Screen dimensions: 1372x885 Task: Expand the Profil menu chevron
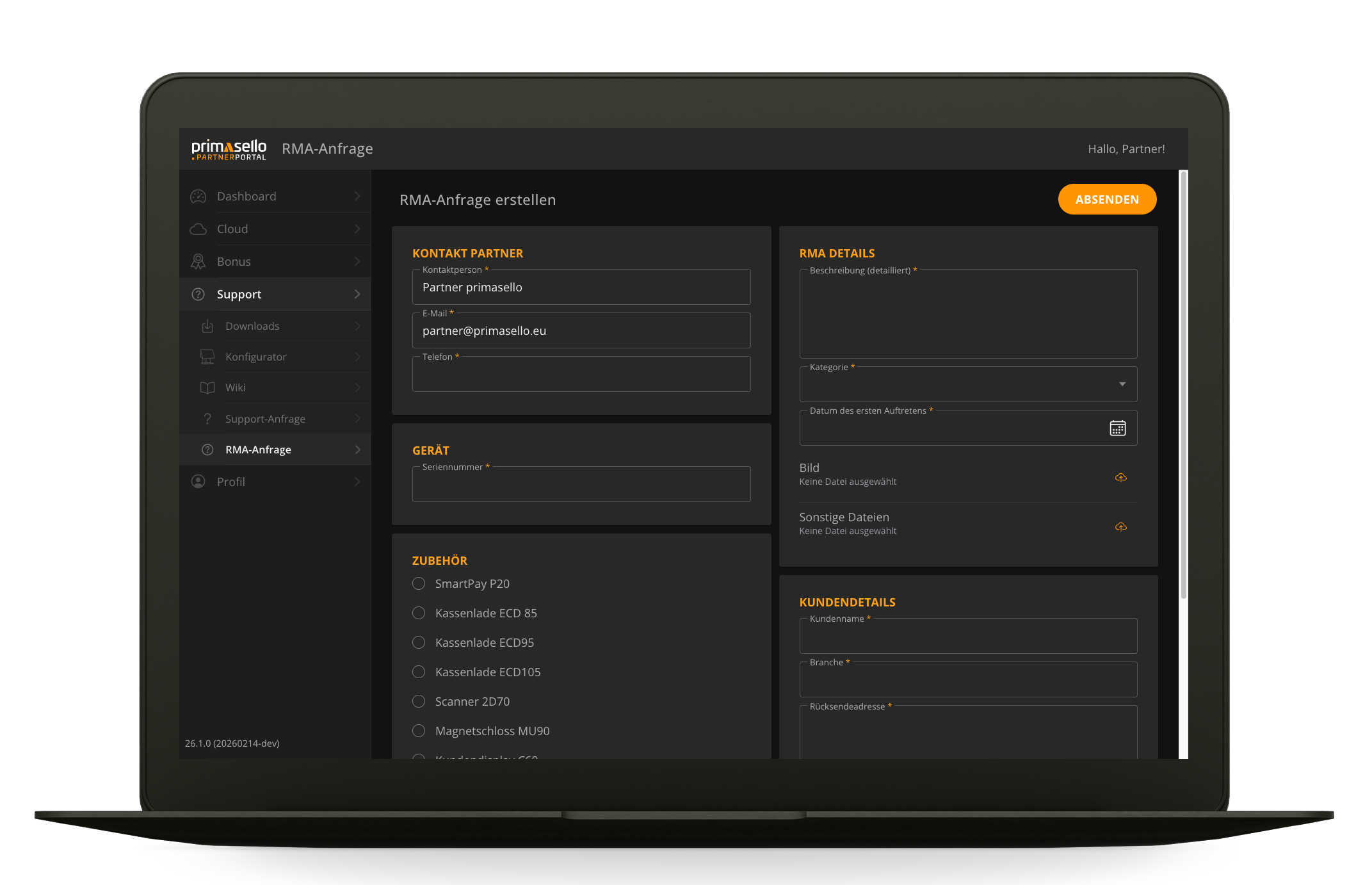[x=357, y=482]
